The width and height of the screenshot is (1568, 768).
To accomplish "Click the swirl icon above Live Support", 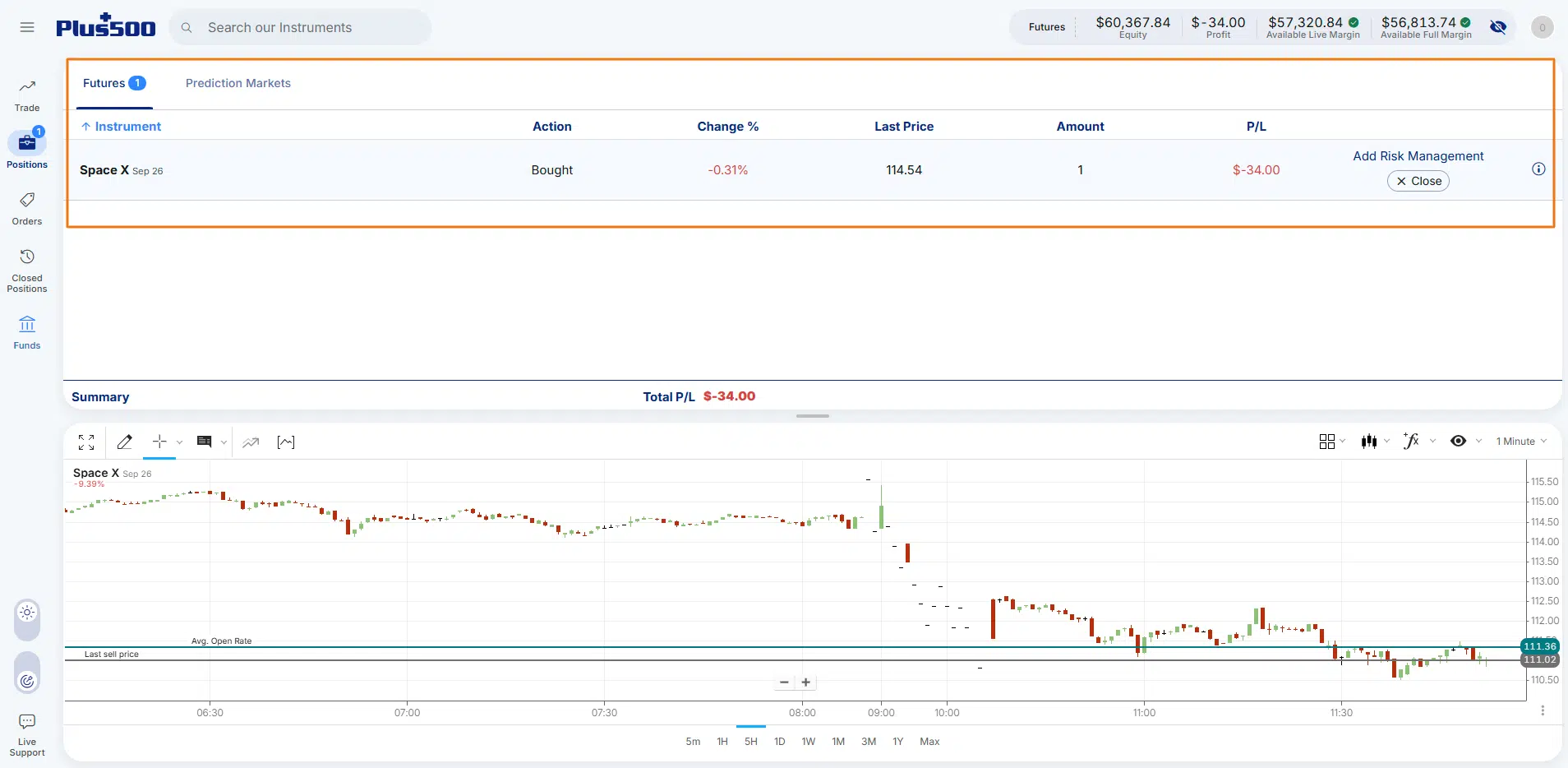I will pyautogui.click(x=27, y=680).
